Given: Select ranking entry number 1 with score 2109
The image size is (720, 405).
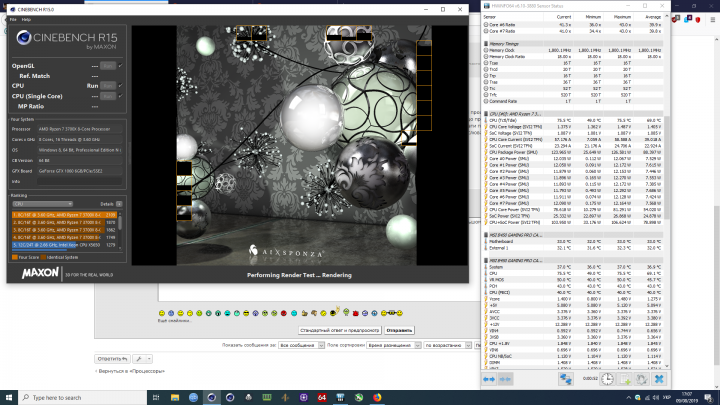Looking at the screenshot, I should (64, 214).
